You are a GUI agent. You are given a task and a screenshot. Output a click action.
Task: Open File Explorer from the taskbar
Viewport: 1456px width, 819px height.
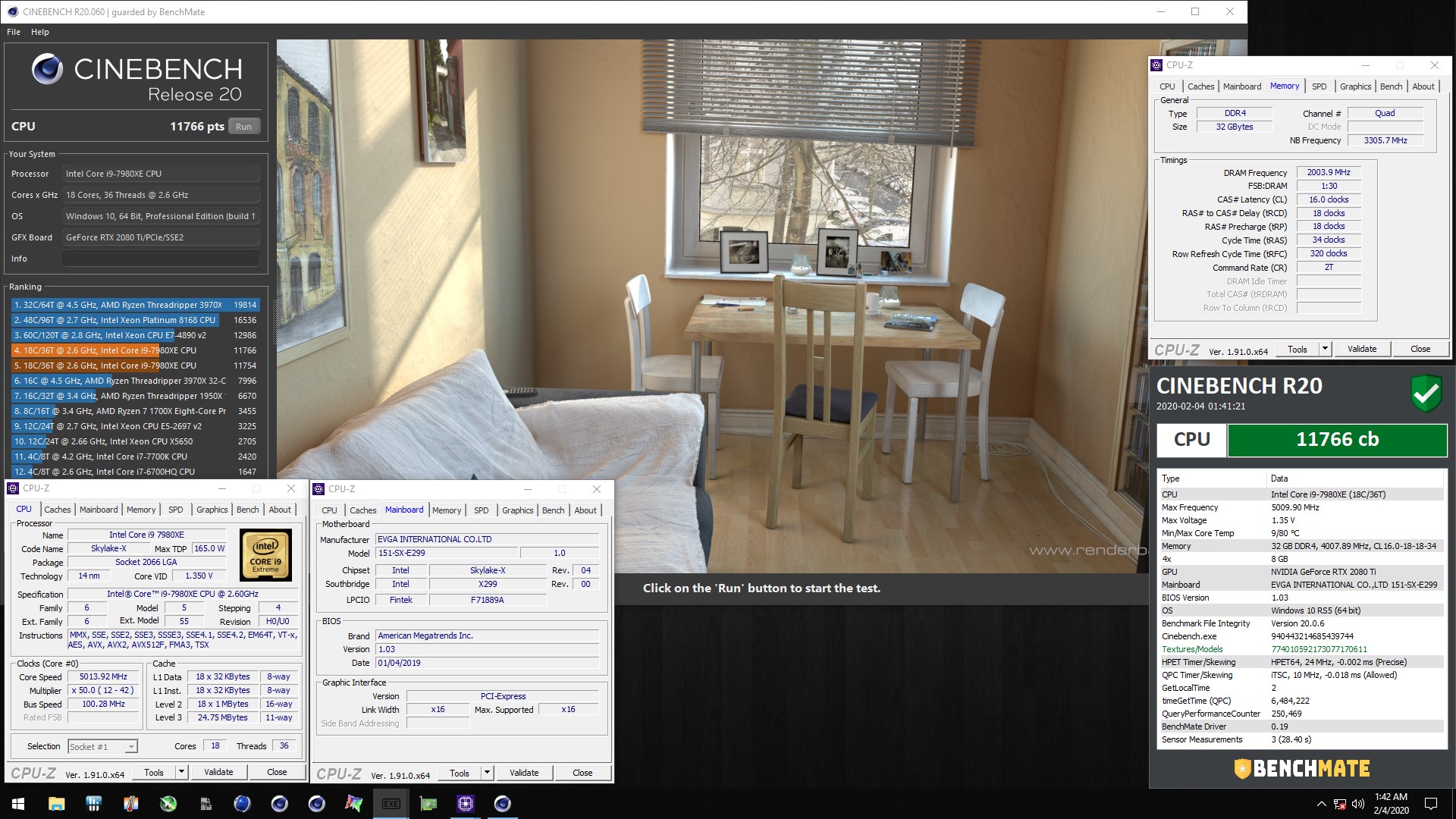click(x=57, y=804)
